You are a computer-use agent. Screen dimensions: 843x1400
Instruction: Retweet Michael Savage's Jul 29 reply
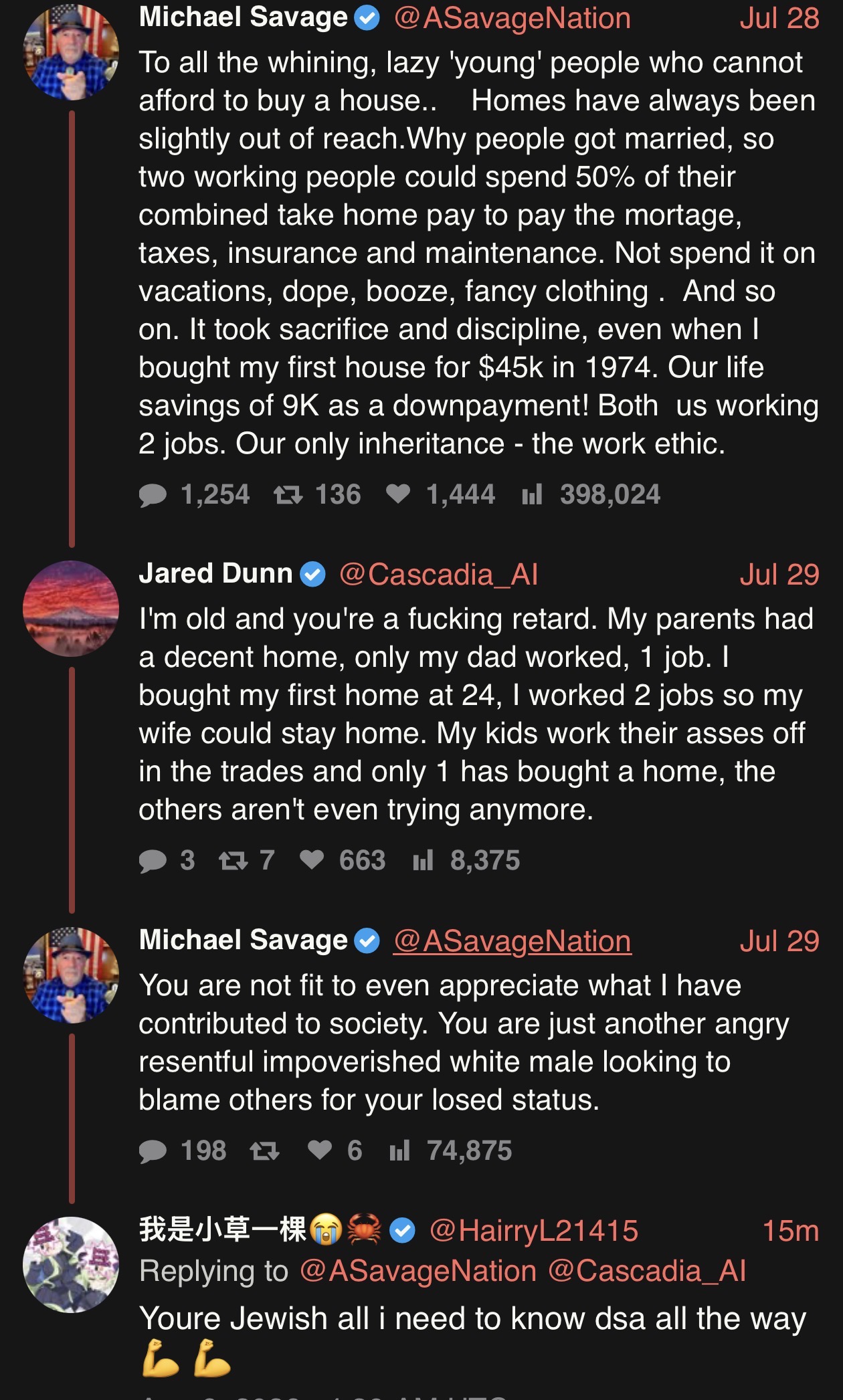[264, 1151]
